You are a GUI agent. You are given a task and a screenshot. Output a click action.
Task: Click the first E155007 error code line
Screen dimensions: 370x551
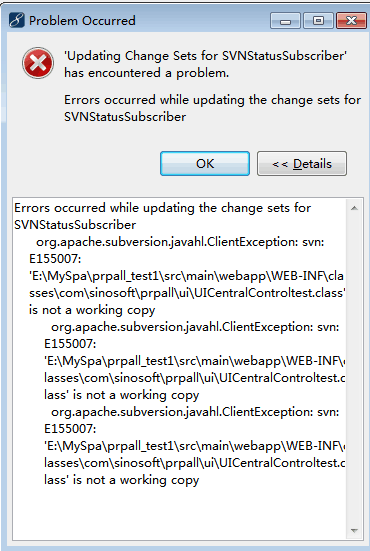coord(55,259)
